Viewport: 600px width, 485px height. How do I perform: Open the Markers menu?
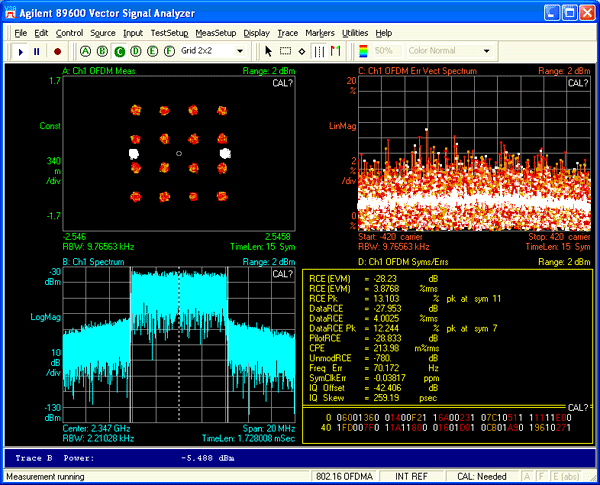click(320, 33)
